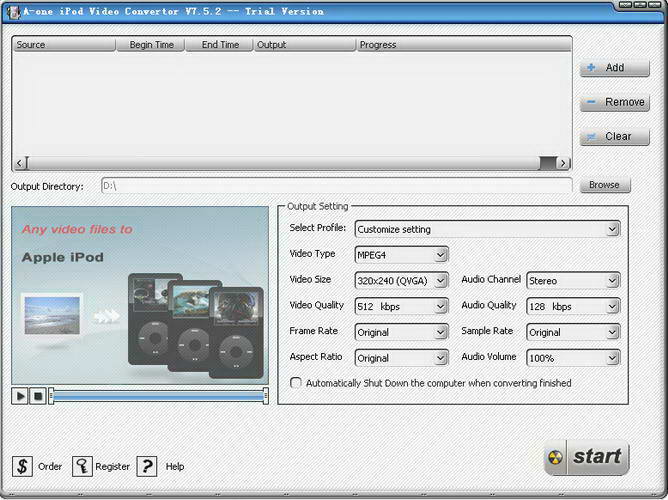Viewport: 668px width, 500px height.
Task: Stop the video preview
Action: coord(37,396)
